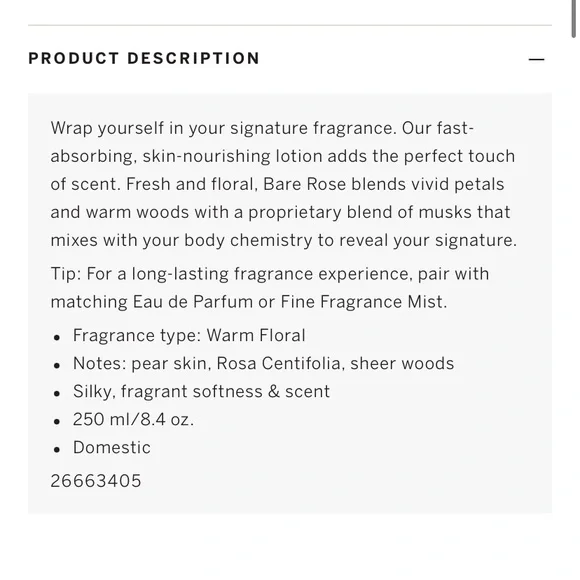Click 'Silky, fragrant softness & scent' text
This screenshot has width=580, height=580.
[x=201, y=391]
